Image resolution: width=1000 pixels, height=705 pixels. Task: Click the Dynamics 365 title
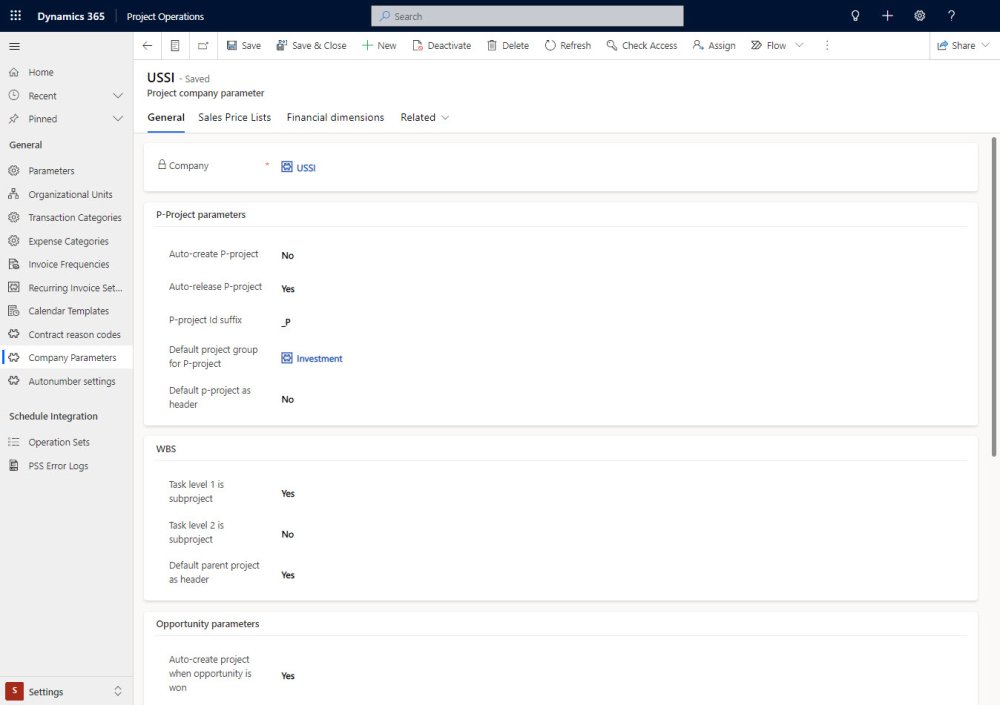[71, 17]
